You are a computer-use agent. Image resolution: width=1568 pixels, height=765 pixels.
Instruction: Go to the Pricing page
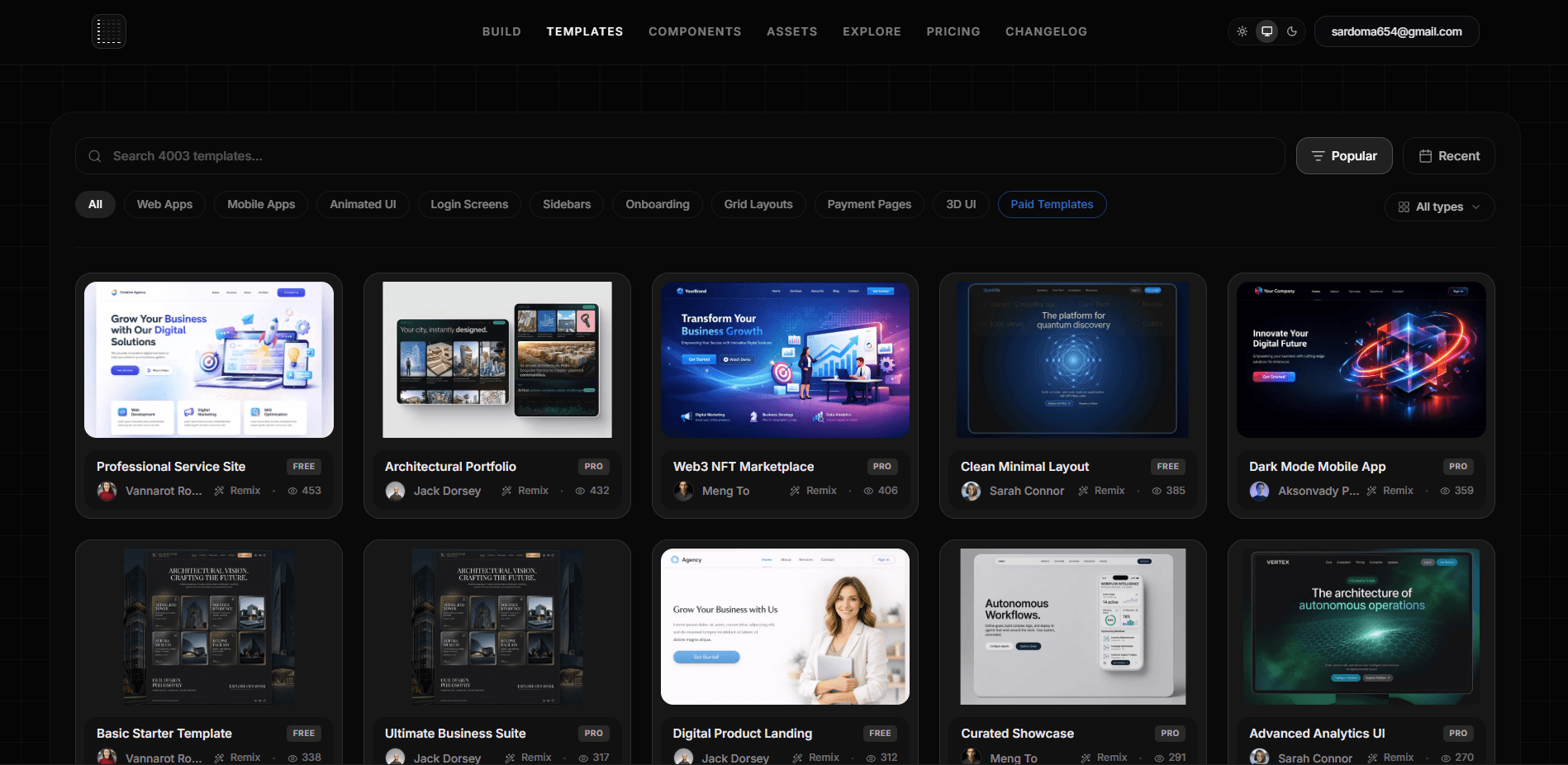coord(953,31)
